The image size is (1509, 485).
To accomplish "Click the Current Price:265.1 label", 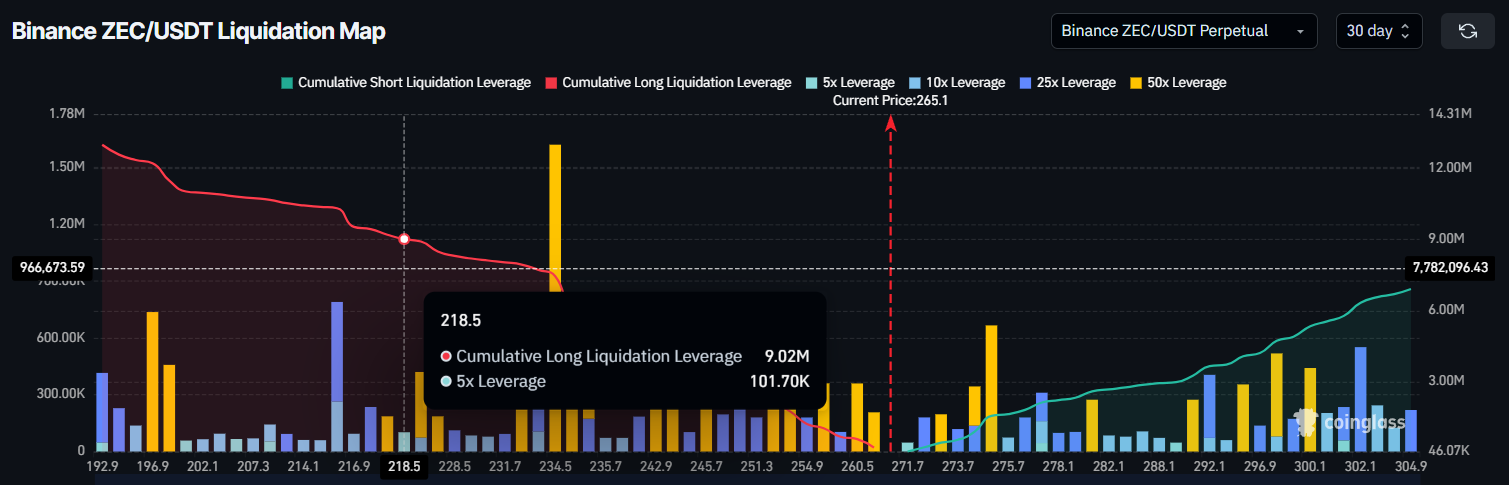I will click(890, 100).
